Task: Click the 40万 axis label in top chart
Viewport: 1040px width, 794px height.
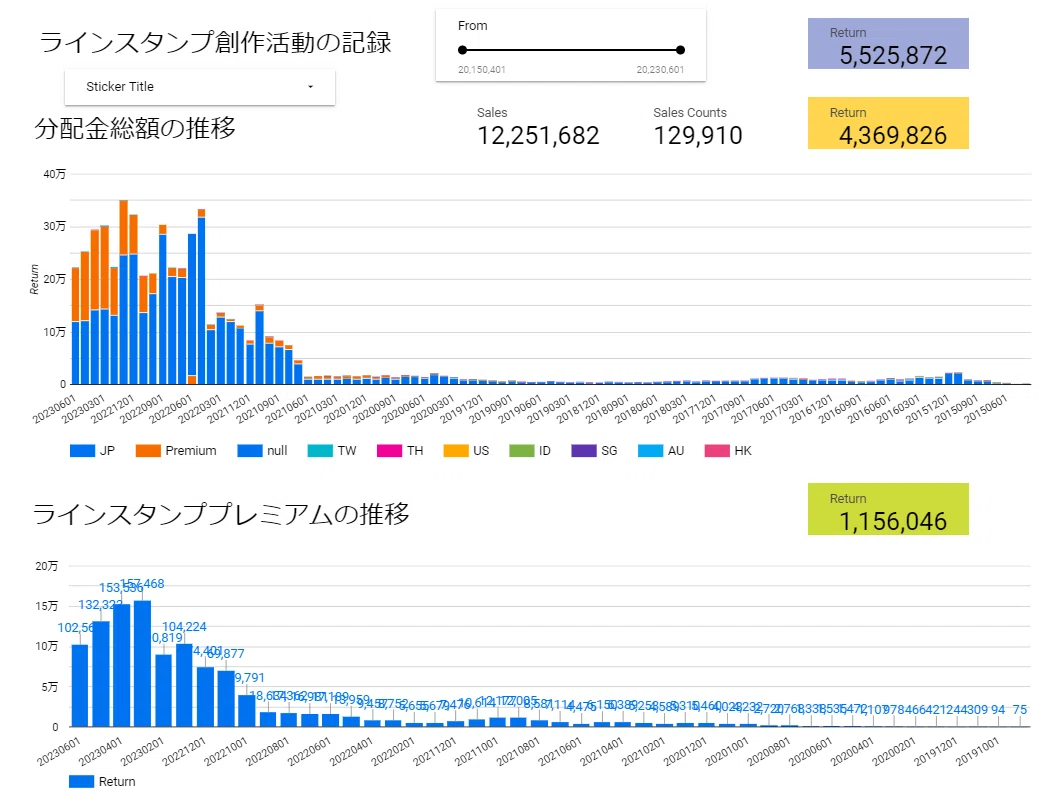Action: 54,174
